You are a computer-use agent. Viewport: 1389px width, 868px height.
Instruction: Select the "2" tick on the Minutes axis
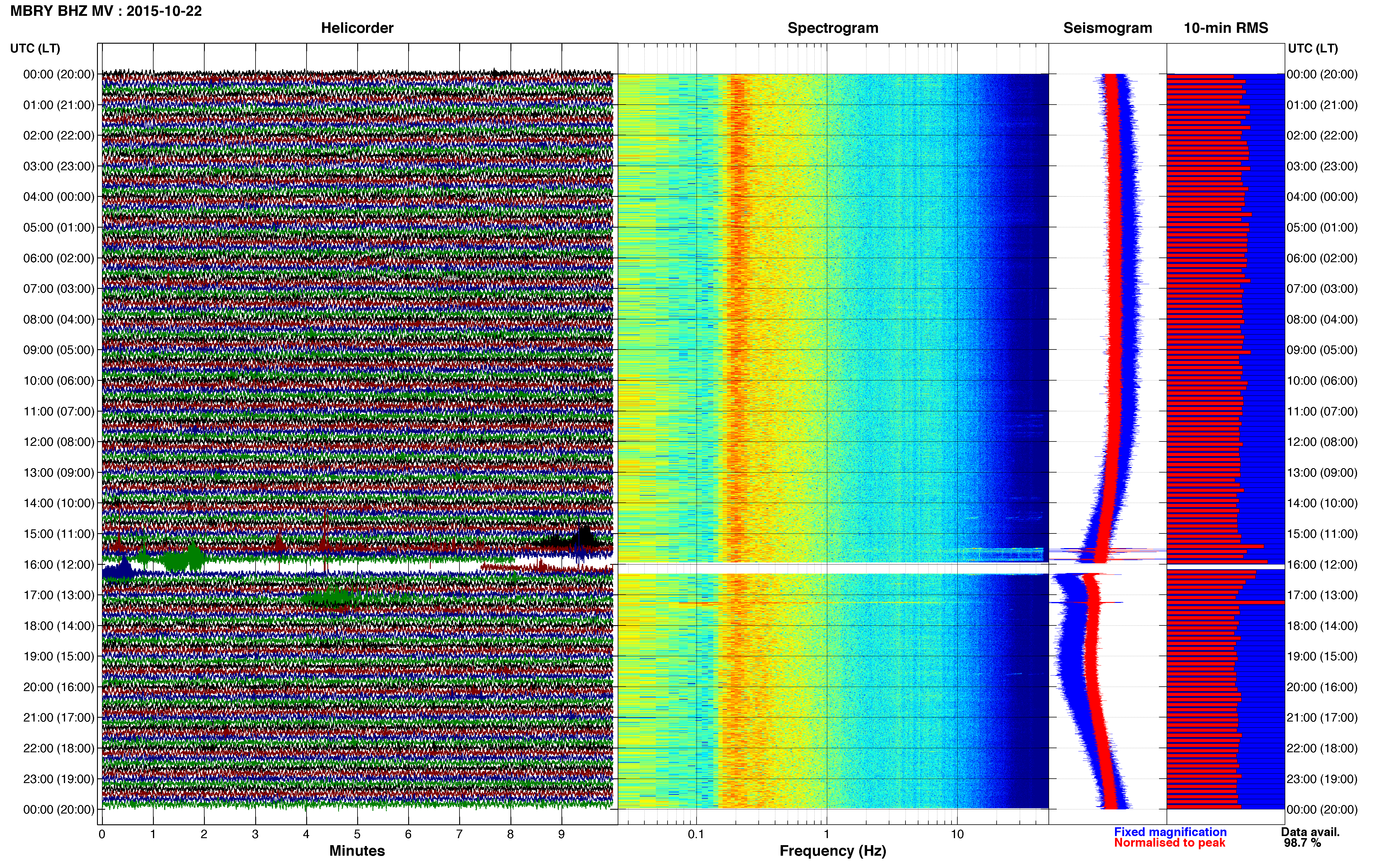tap(204, 835)
